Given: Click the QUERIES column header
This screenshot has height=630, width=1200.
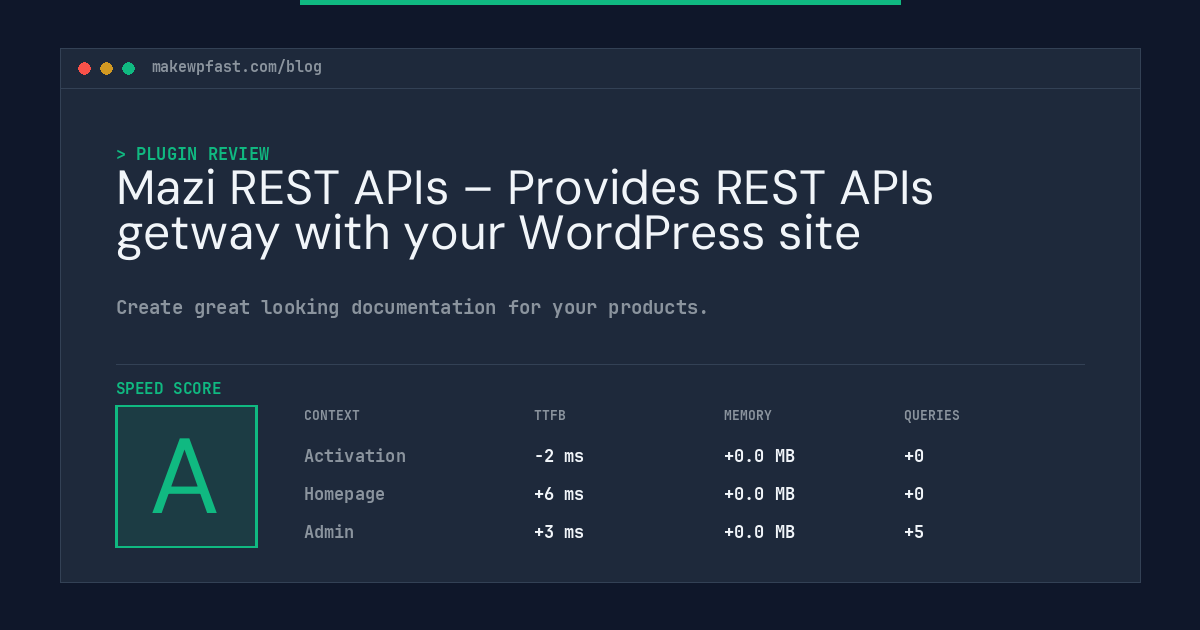Looking at the screenshot, I should pyautogui.click(x=932, y=416).
